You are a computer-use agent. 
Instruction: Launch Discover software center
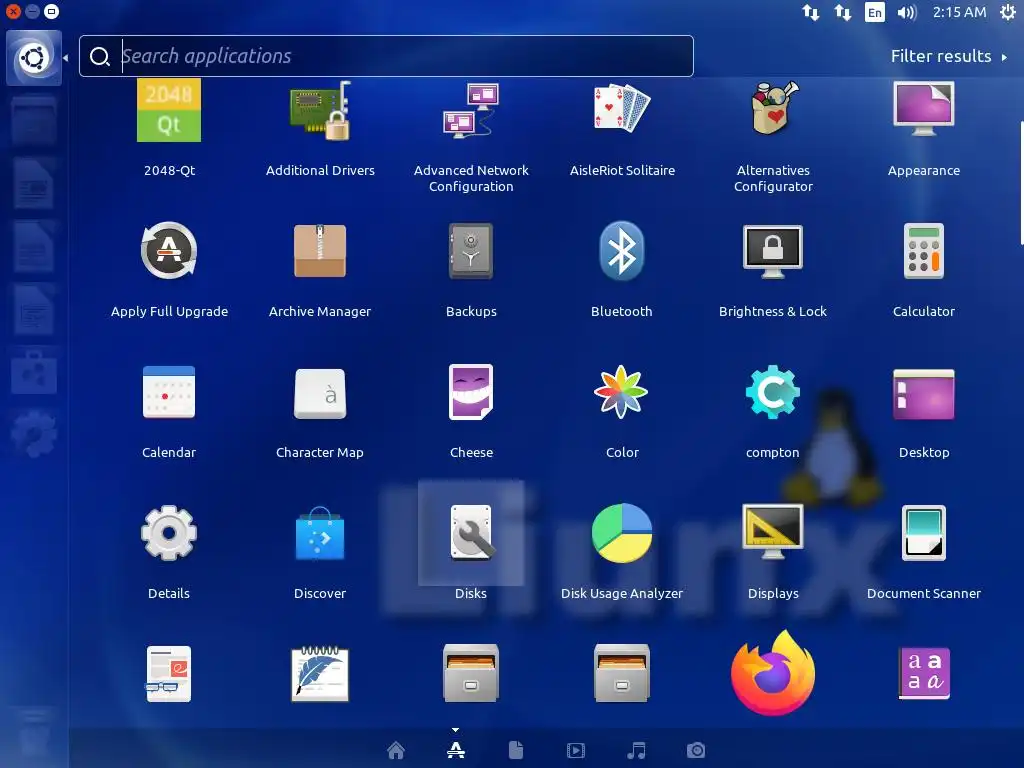pos(320,533)
